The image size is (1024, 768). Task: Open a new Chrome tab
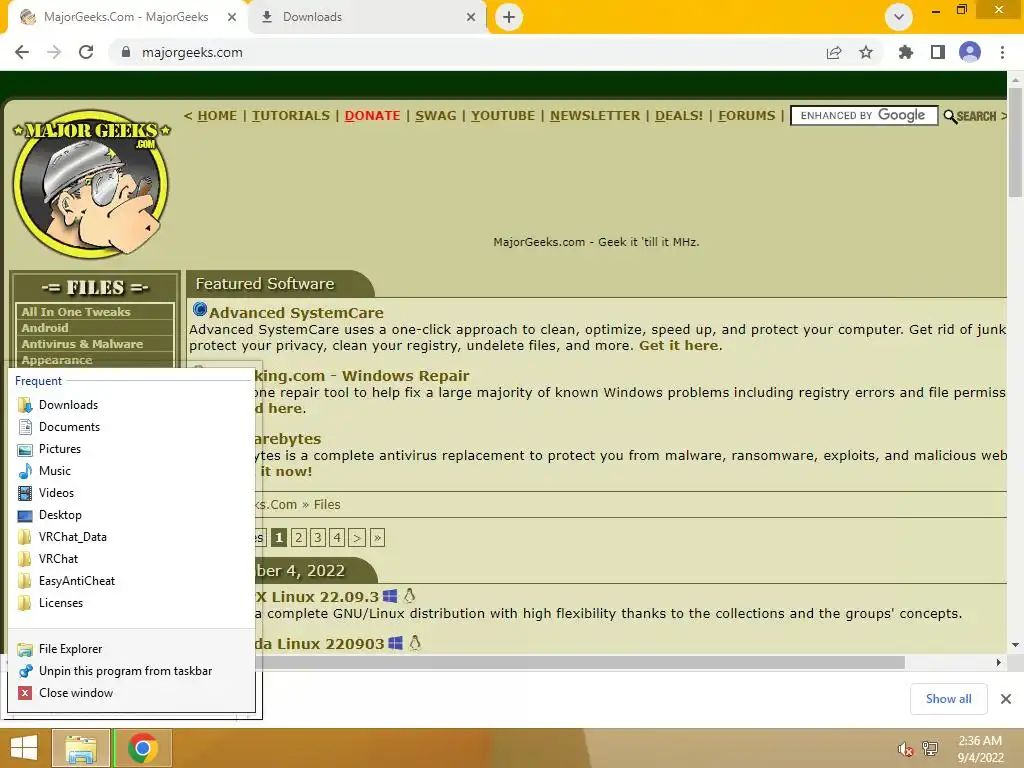coord(509,17)
